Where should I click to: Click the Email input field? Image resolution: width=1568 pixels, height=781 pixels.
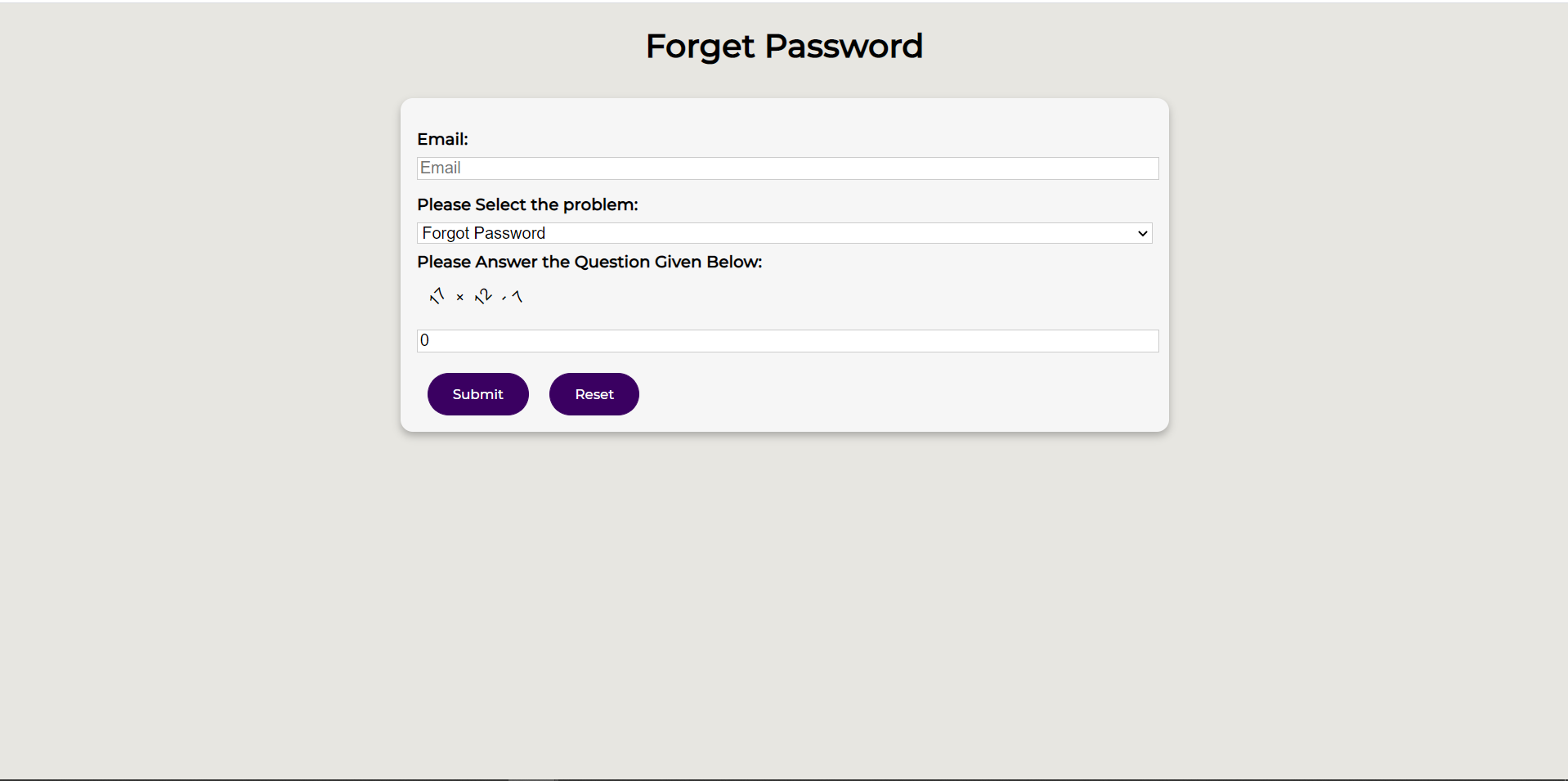point(786,168)
